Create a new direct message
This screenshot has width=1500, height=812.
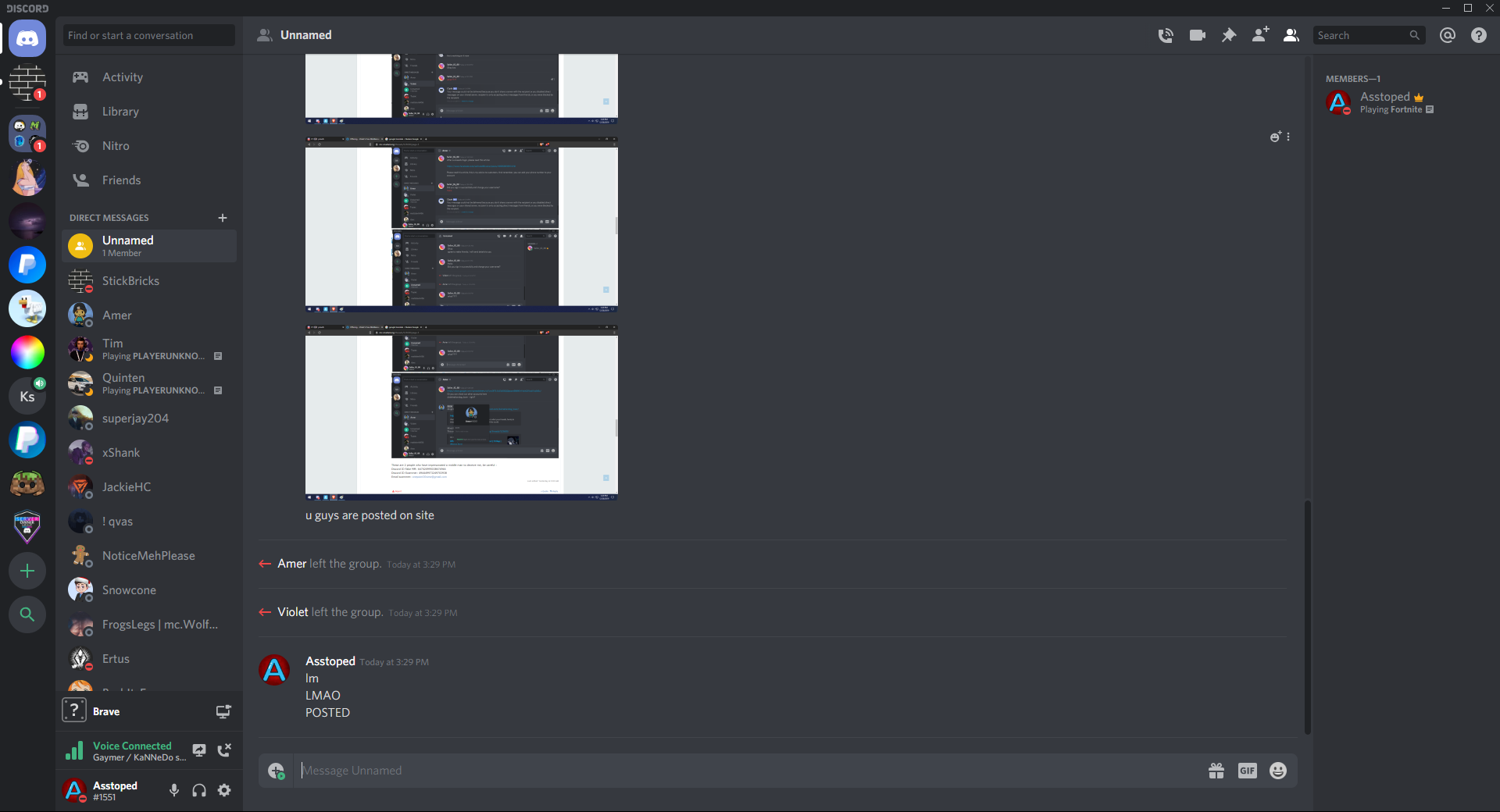223,218
